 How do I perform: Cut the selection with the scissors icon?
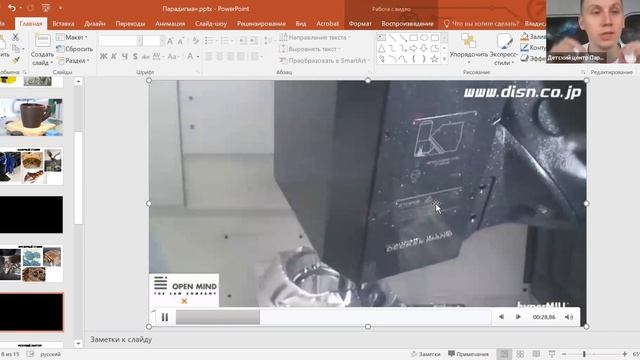coord(16,38)
